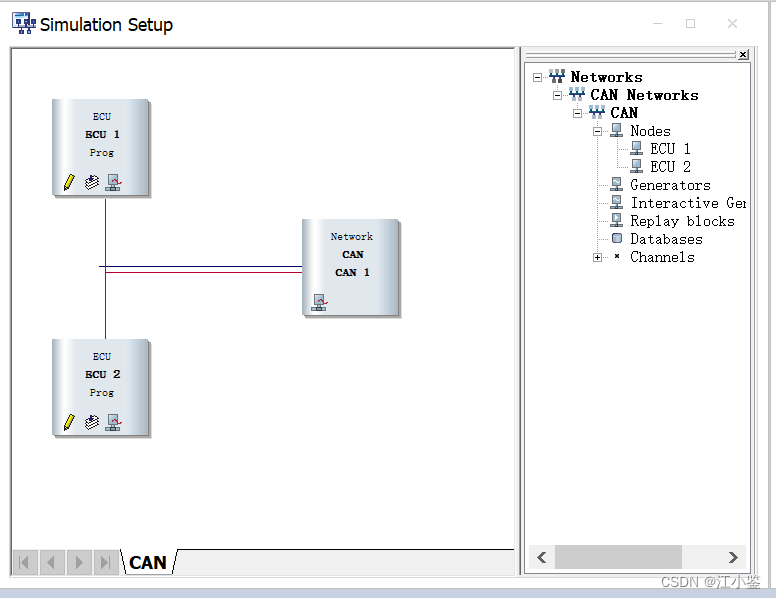Collapse the Networks root node
This screenshot has width=776, height=598.
coord(537,77)
